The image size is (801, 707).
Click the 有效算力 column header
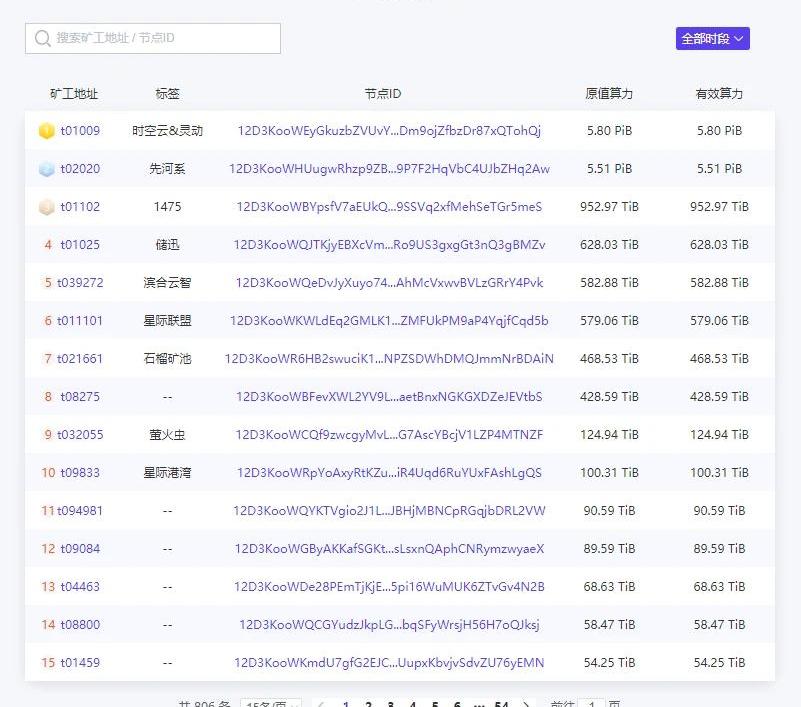[719, 94]
